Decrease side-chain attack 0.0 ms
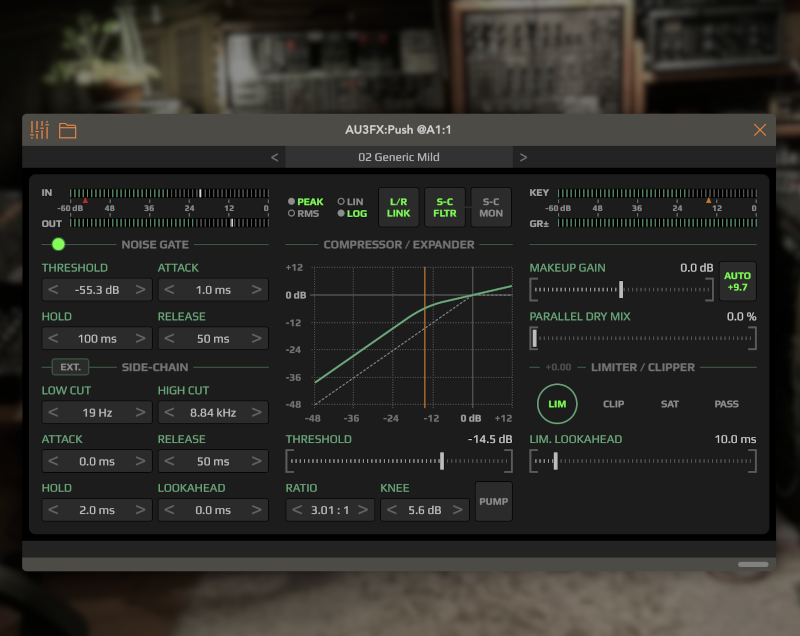The image size is (800, 636). [53, 461]
